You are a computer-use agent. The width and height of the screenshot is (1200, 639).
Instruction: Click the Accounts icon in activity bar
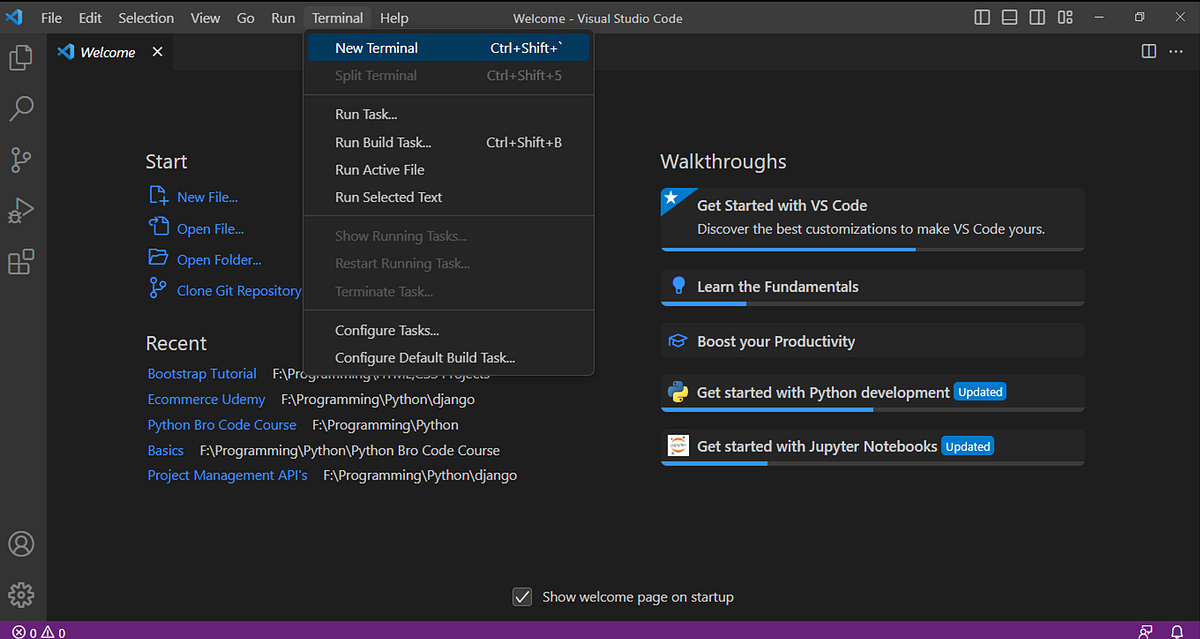(21, 544)
